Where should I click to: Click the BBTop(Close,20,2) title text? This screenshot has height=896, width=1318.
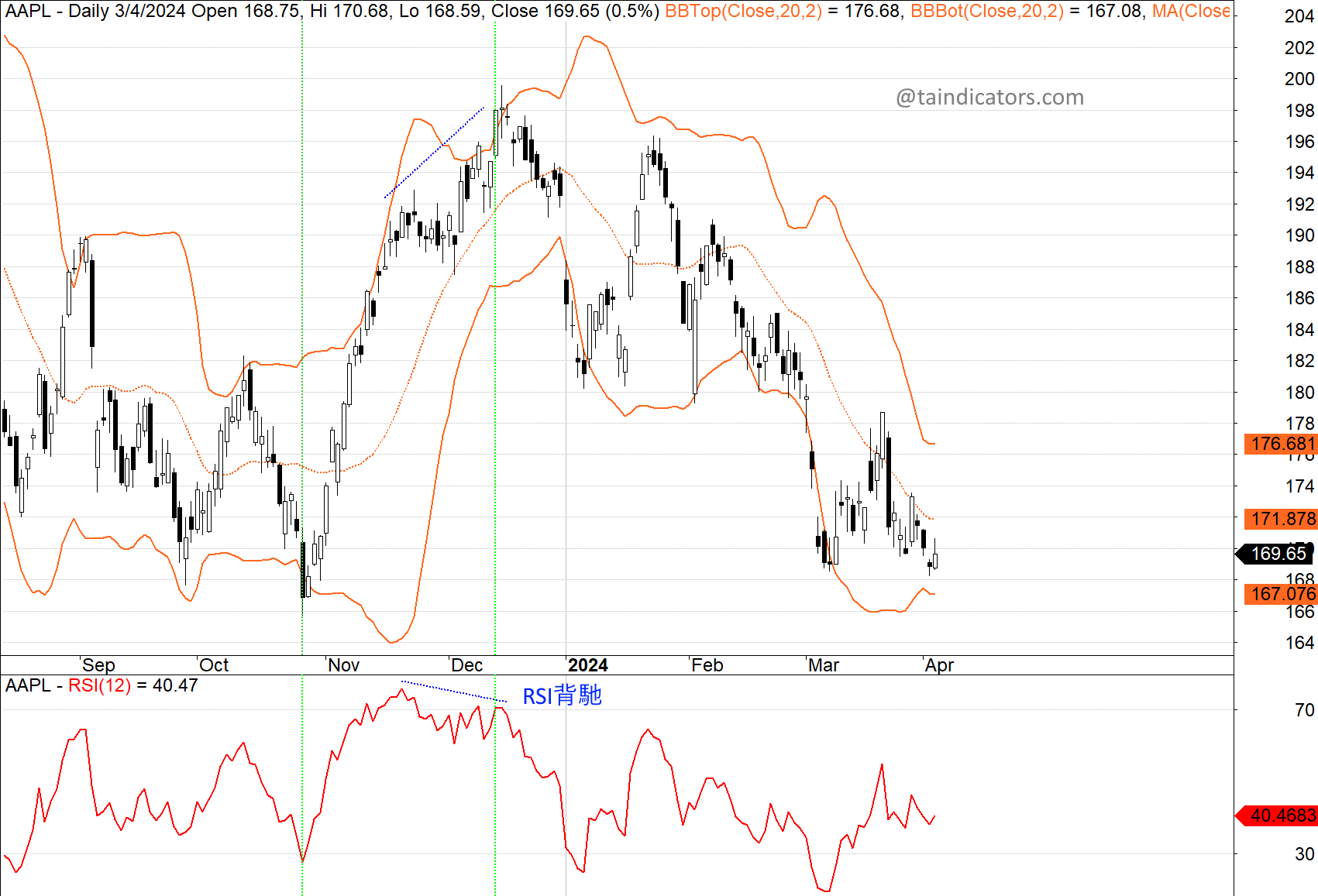tap(743, 11)
